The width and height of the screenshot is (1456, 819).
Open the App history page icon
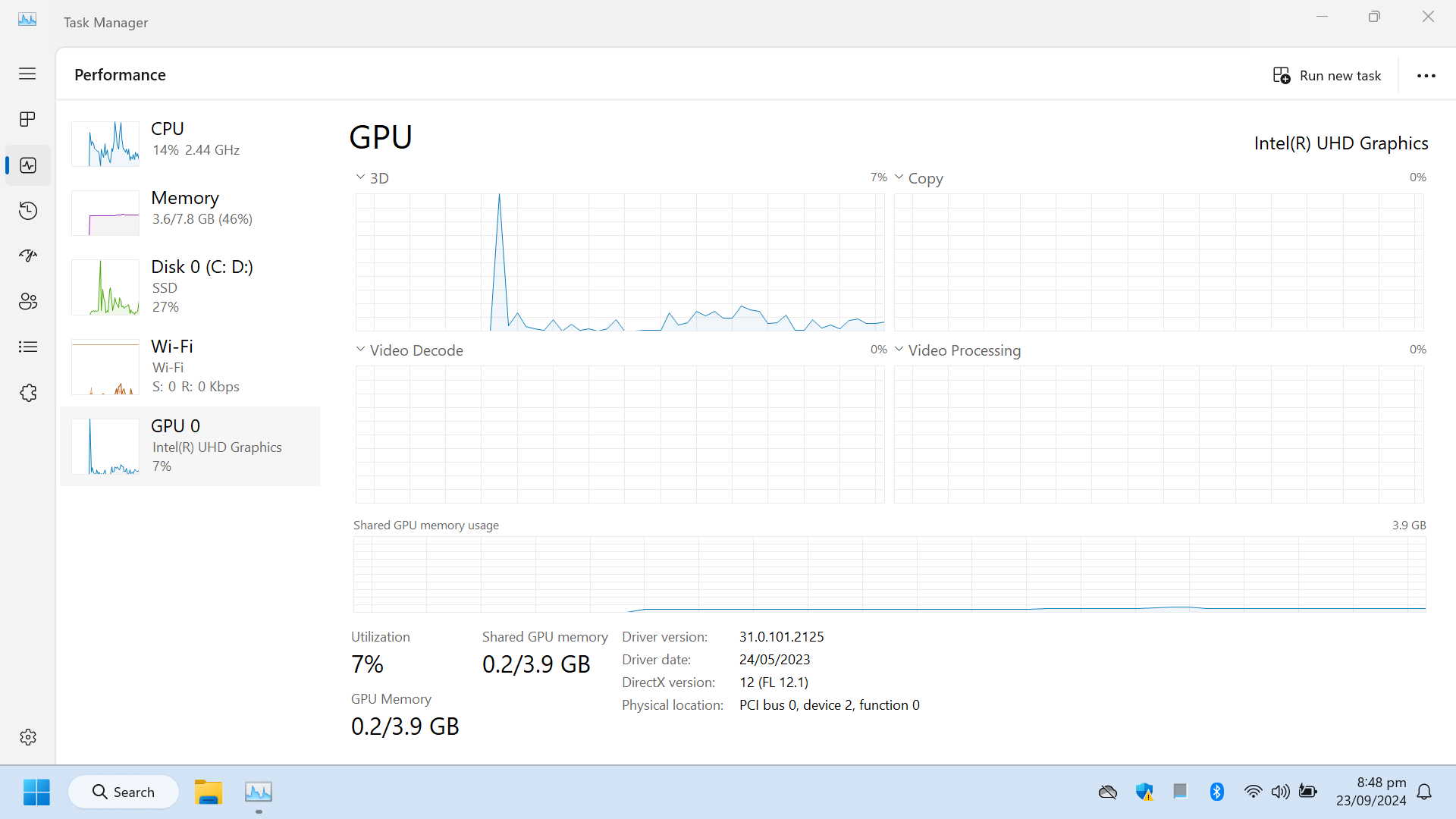[28, 211]
